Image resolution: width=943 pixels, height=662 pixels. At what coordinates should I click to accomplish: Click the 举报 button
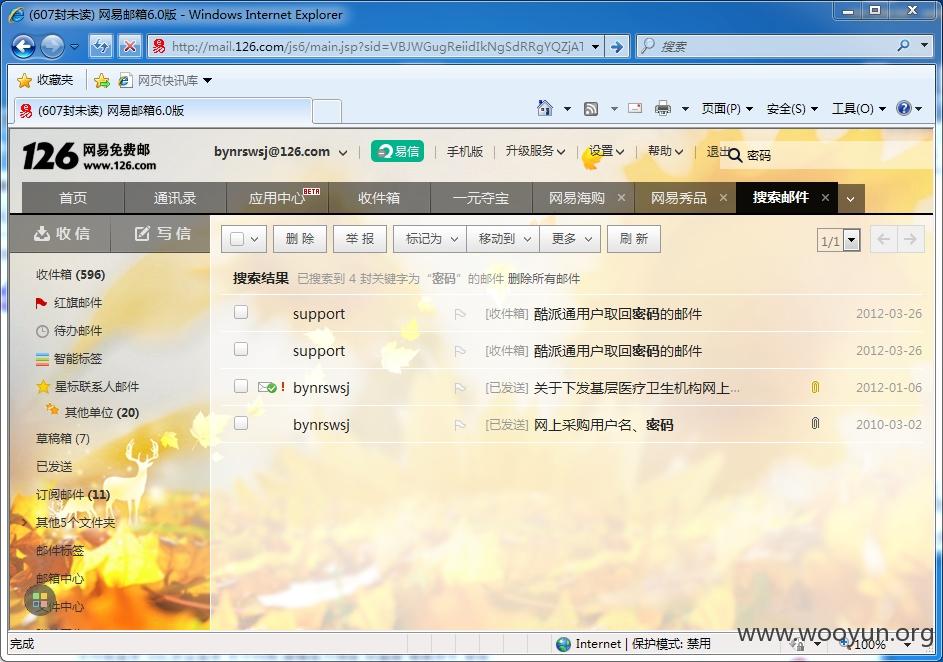tap(360, 239)
